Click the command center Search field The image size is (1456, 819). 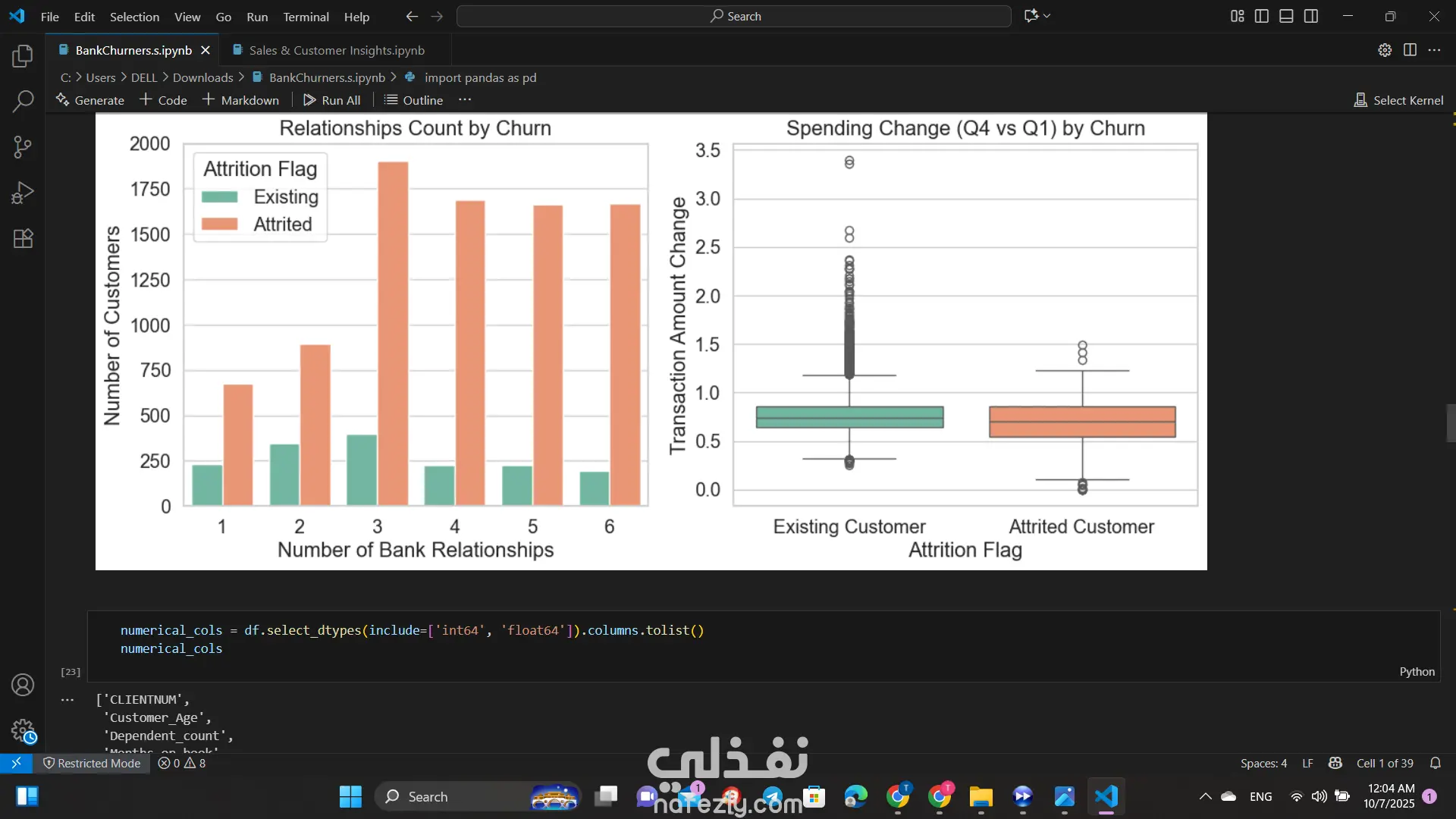coord(734,16)
